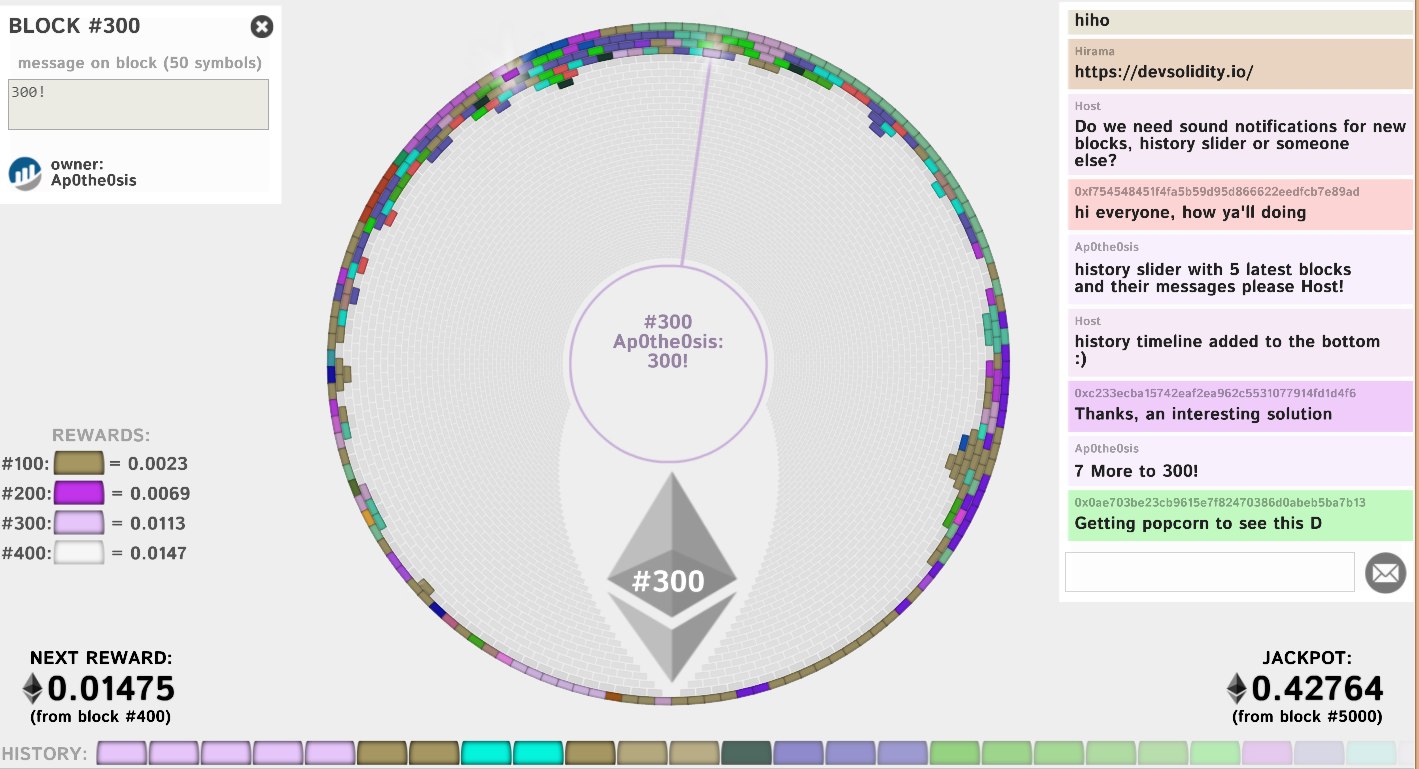Click "history timeline added to the bottom" message
The image size is (1419, 769).
pos(1227,350)
